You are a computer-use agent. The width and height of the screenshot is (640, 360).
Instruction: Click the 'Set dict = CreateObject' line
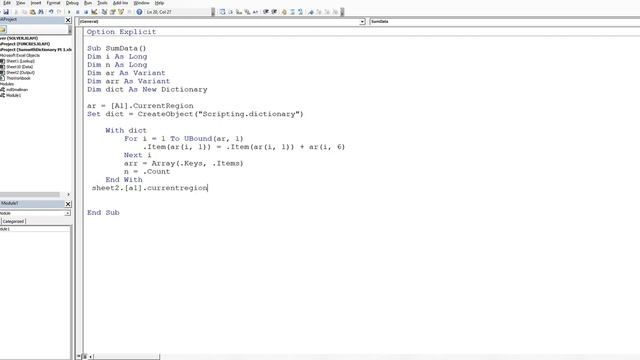(x=195, y=114)
